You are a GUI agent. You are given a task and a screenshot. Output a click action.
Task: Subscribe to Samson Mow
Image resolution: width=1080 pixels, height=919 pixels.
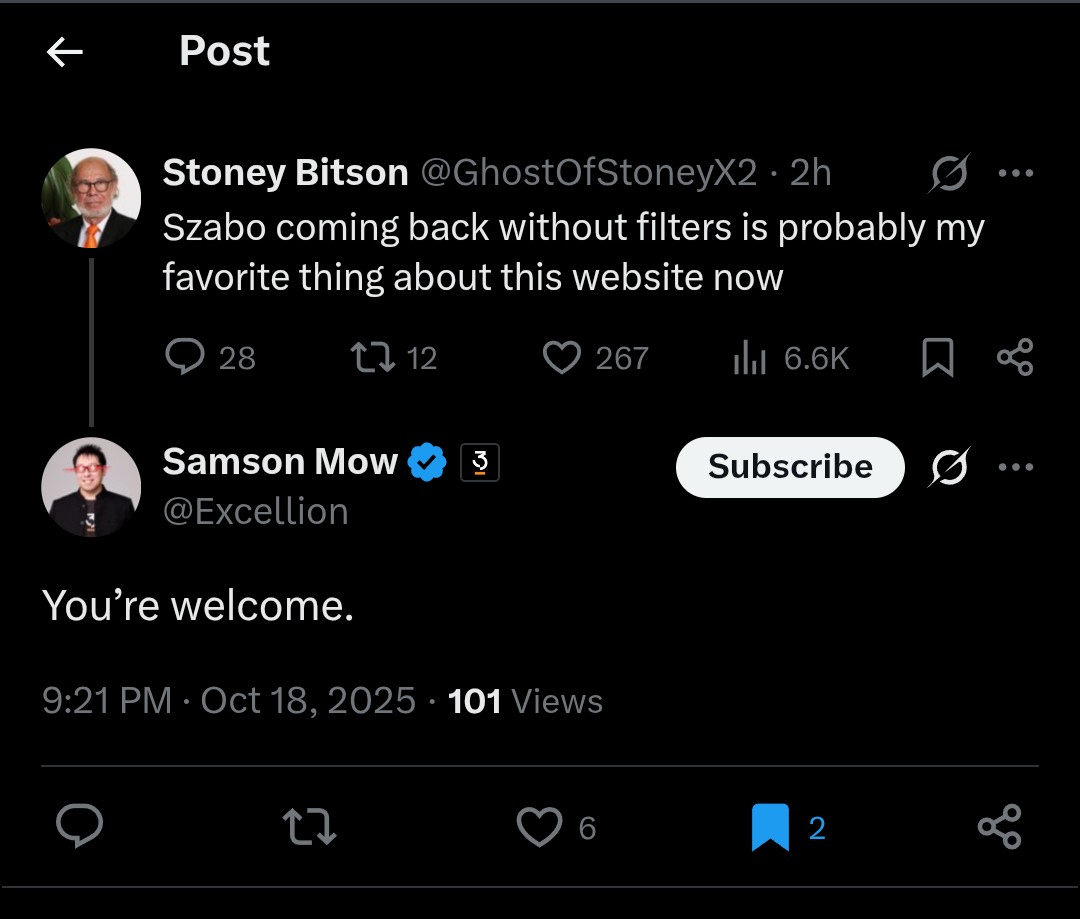click(x=790, y=467)
